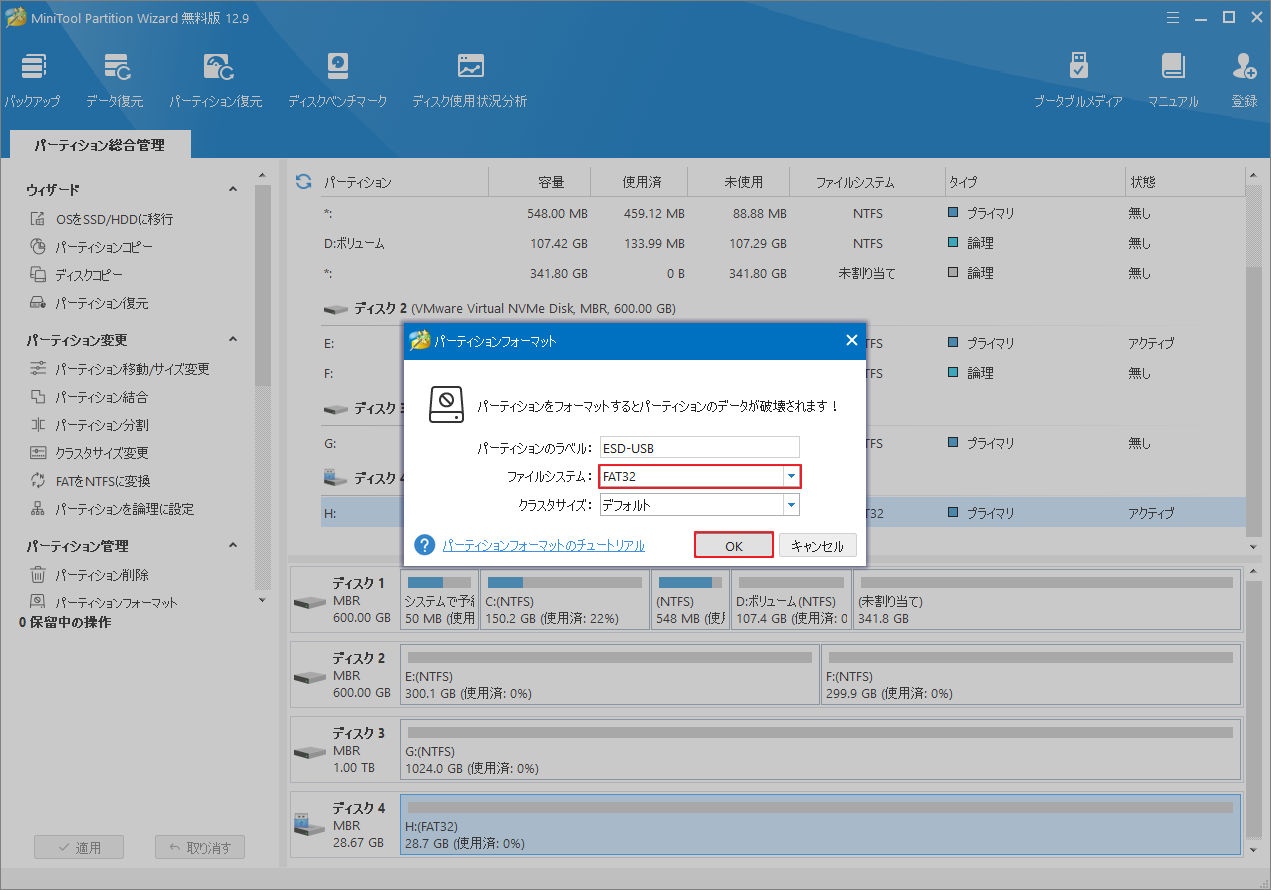1271x890 pixels.
Task: Select システムで予約 50 MB block
Action: tap(439, 599)
